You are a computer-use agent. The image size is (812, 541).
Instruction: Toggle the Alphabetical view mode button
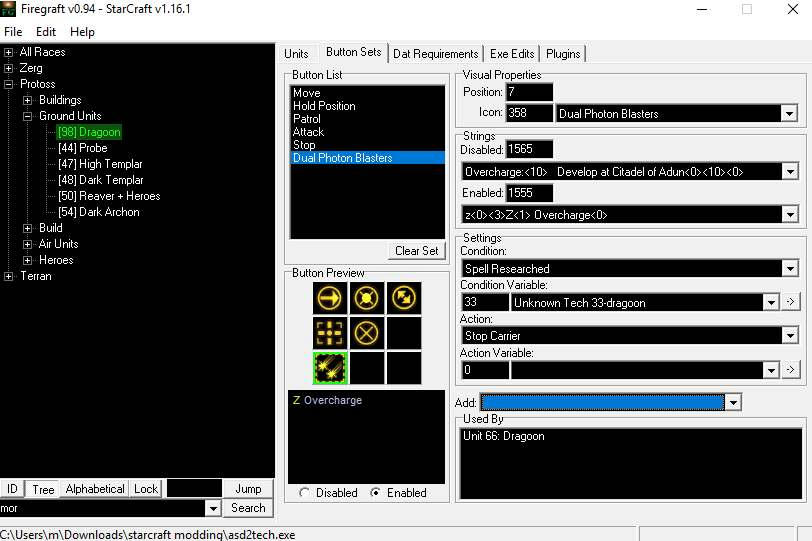95,489
